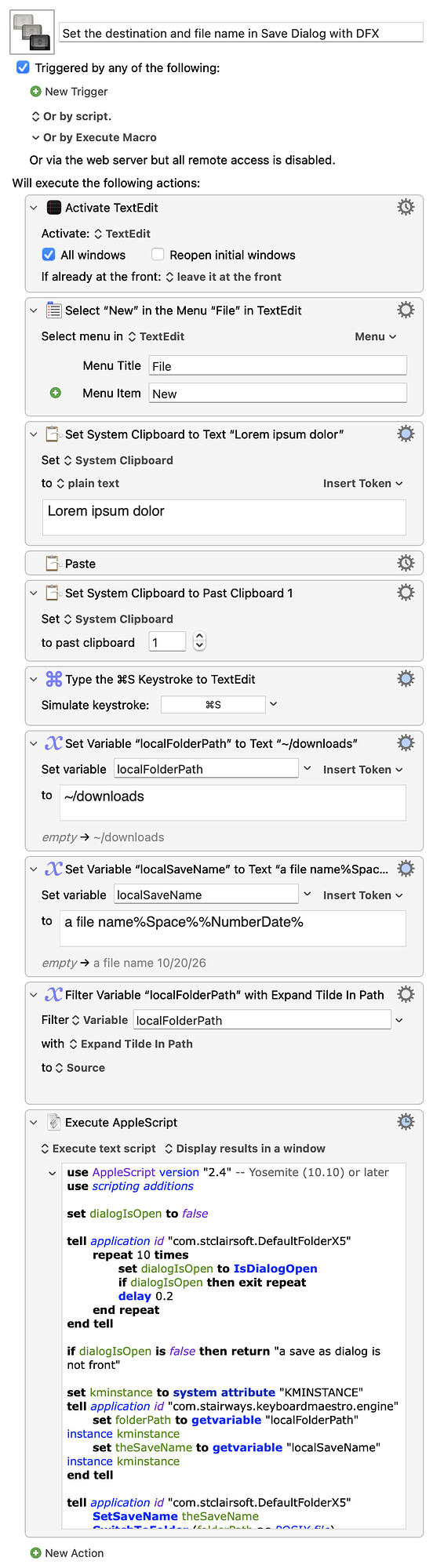The width and height of the screenshot is (433, 1568).
Task: Open gear menu for Past Clipboard 1 action
Action: (x=406, y=593)
